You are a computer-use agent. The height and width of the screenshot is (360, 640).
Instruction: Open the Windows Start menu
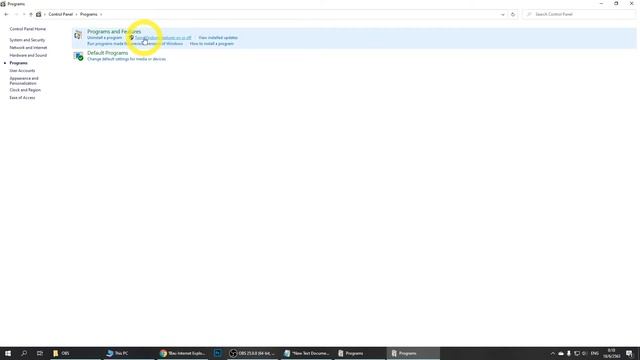pyautogui.click(x=8, y=353)
